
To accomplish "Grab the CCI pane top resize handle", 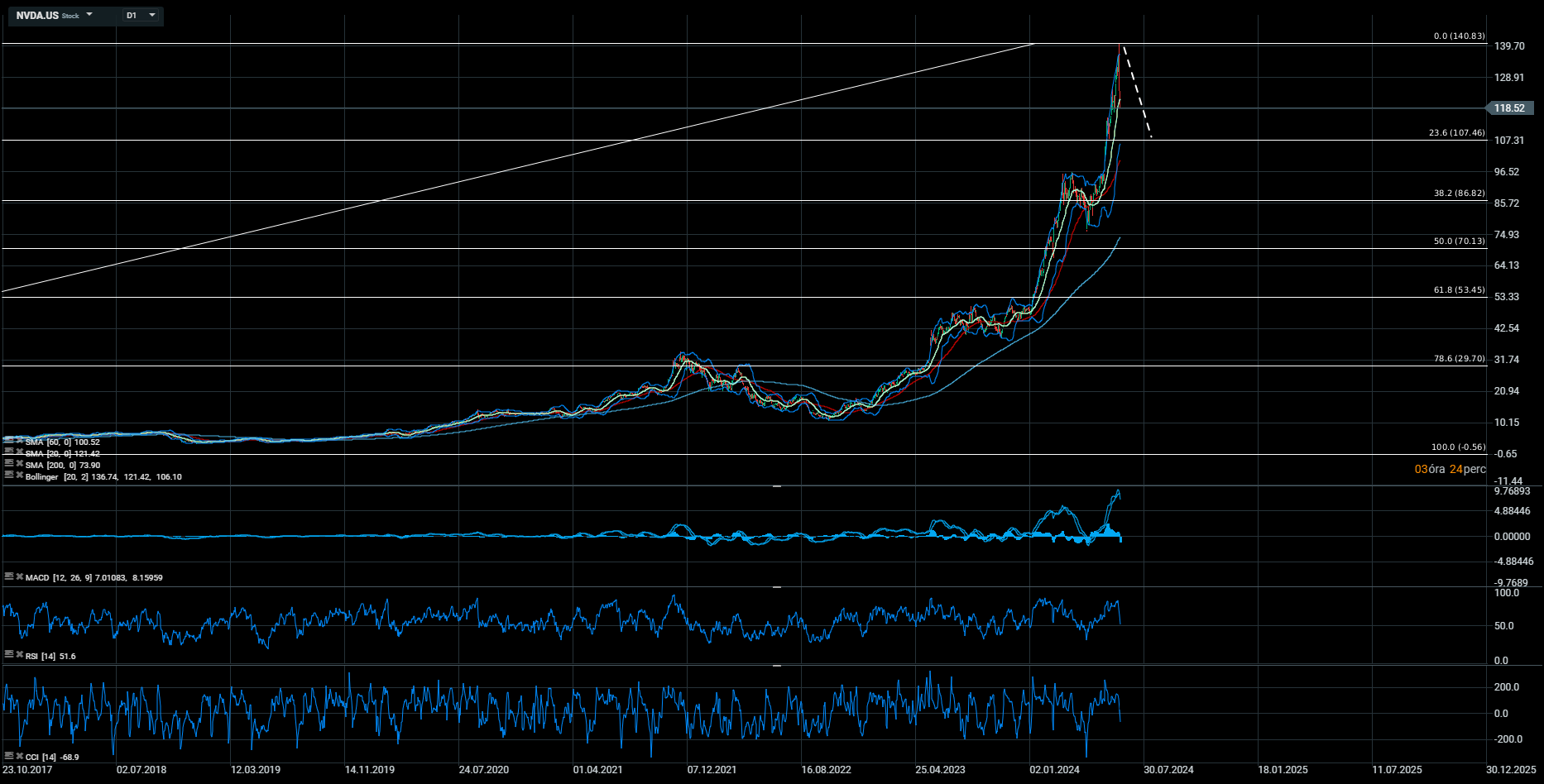I will pyautogui.click(x=777, y=665).
